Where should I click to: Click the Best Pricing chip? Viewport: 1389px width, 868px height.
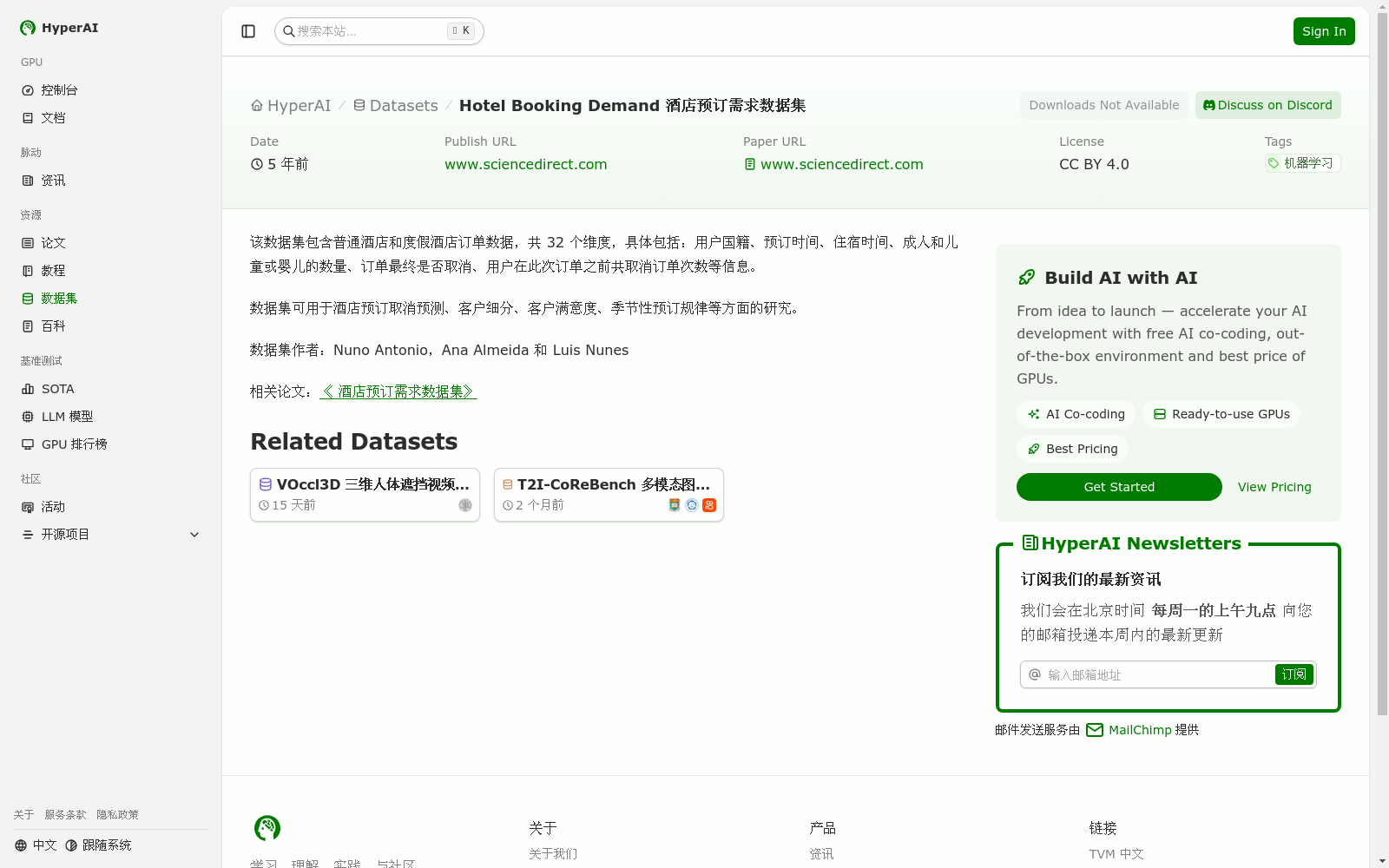click(1073, 449)
